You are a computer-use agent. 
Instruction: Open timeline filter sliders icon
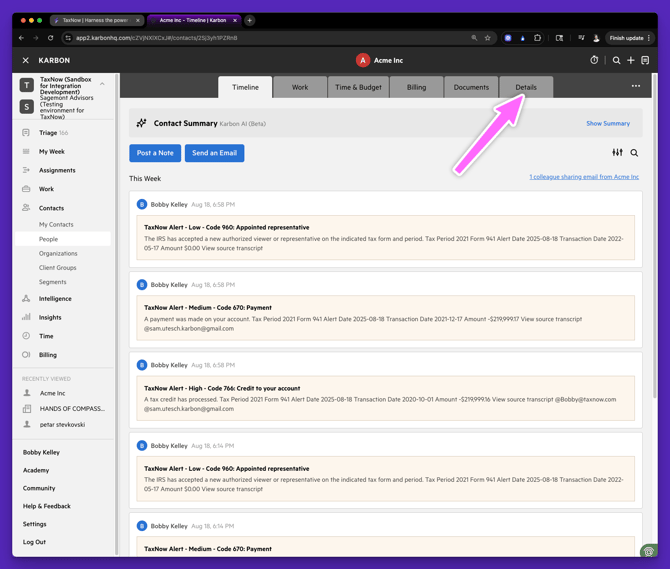pyautogui.click(x=617, y=153)
